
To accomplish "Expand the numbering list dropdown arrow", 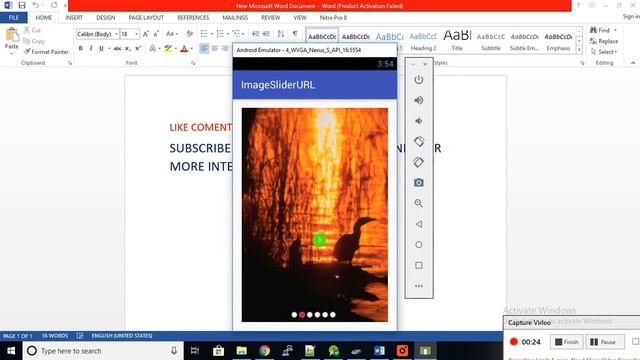I will (228, 34).
